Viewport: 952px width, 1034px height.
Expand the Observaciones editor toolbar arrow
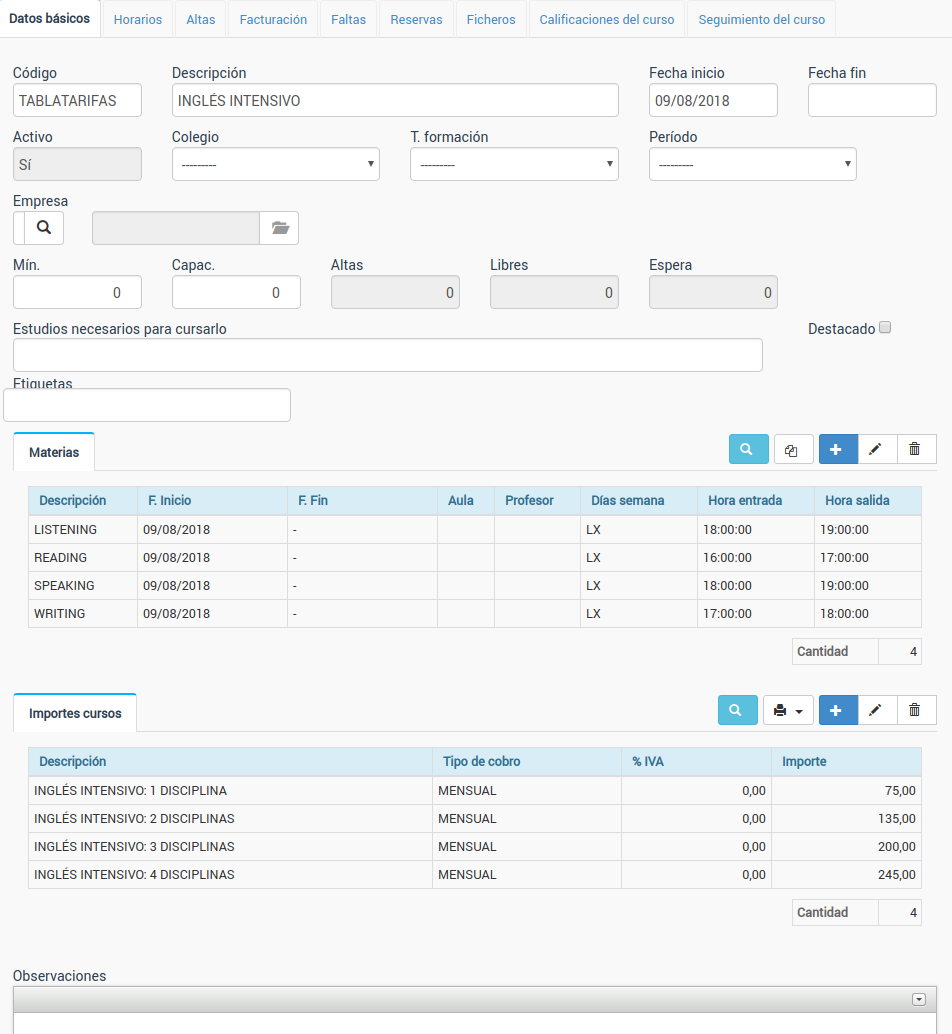tap(918, 1000)
